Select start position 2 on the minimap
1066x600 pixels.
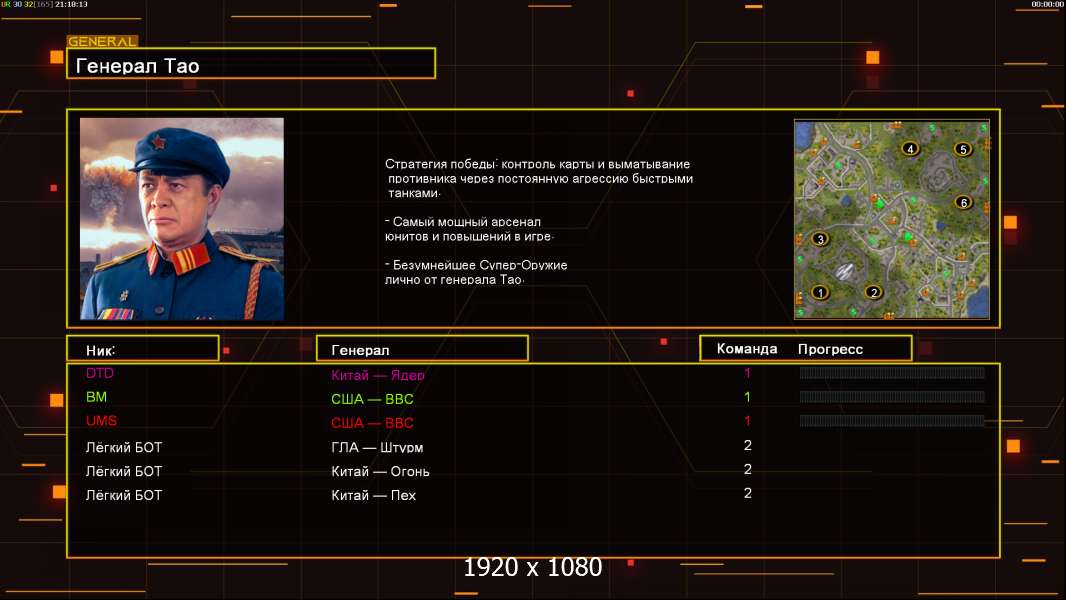coord(874,292)
